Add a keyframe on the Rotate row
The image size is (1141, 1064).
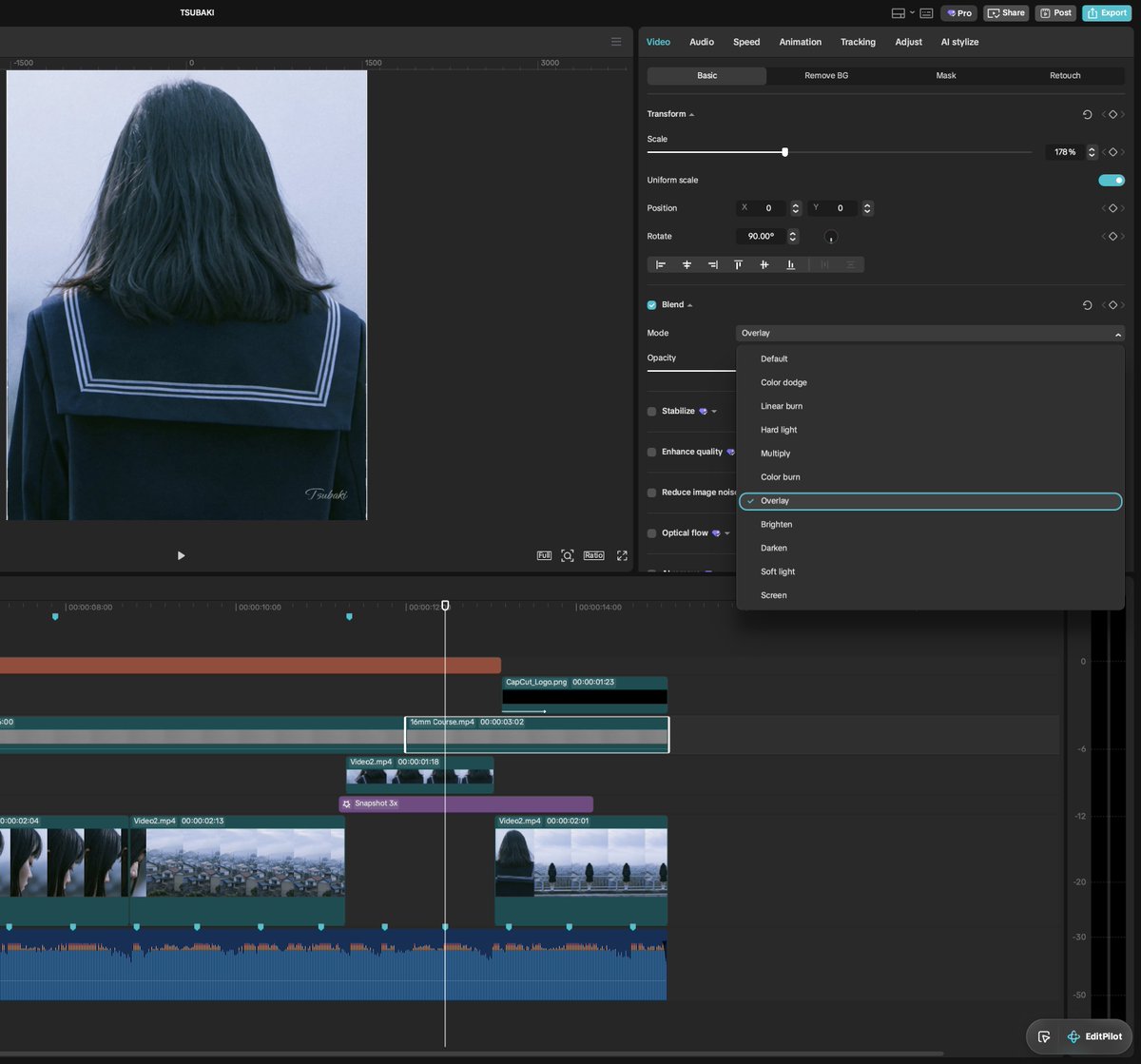pos(1112,236)
